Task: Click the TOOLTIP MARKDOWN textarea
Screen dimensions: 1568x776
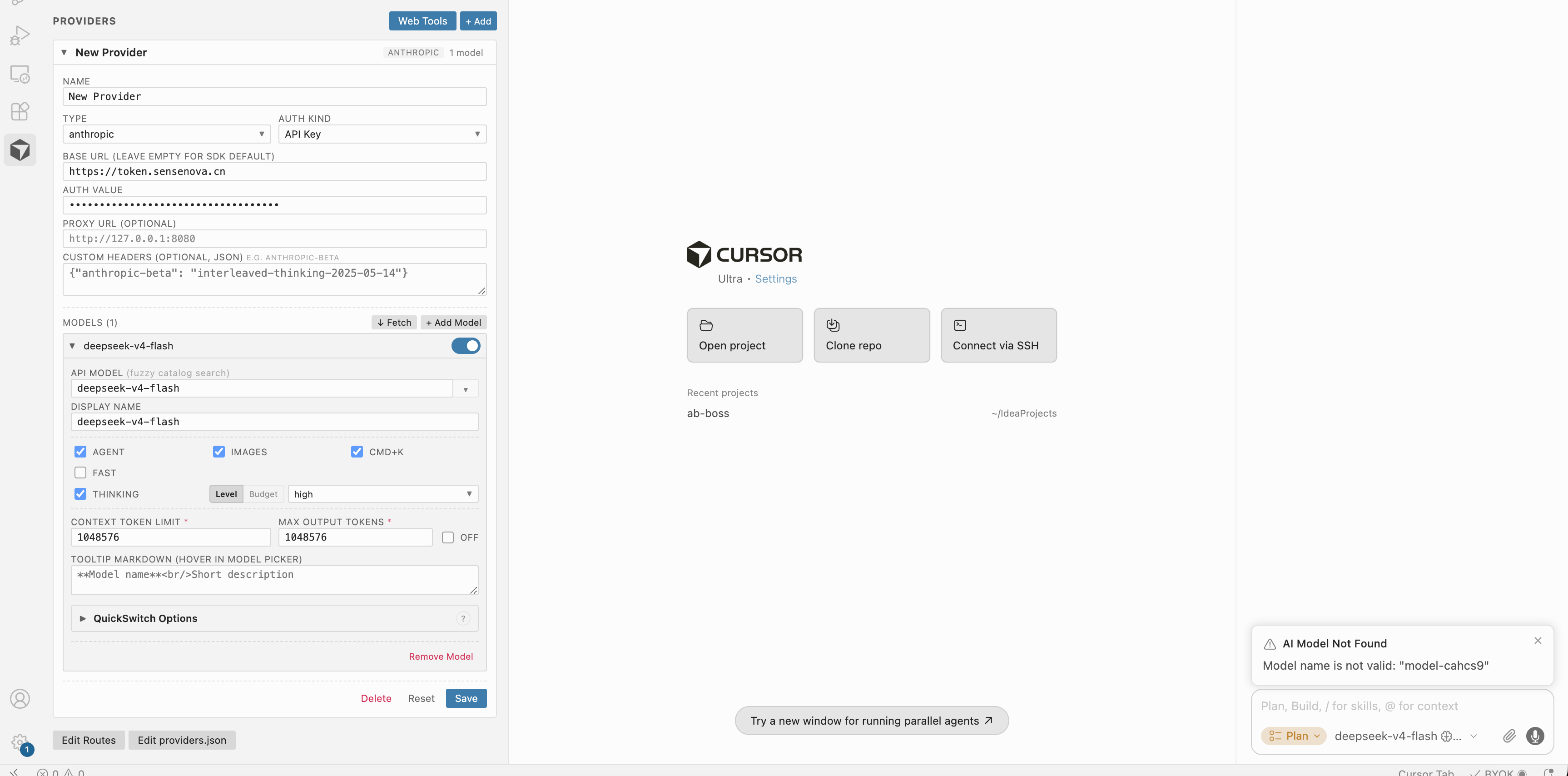Action: click(x=274, y=580)
